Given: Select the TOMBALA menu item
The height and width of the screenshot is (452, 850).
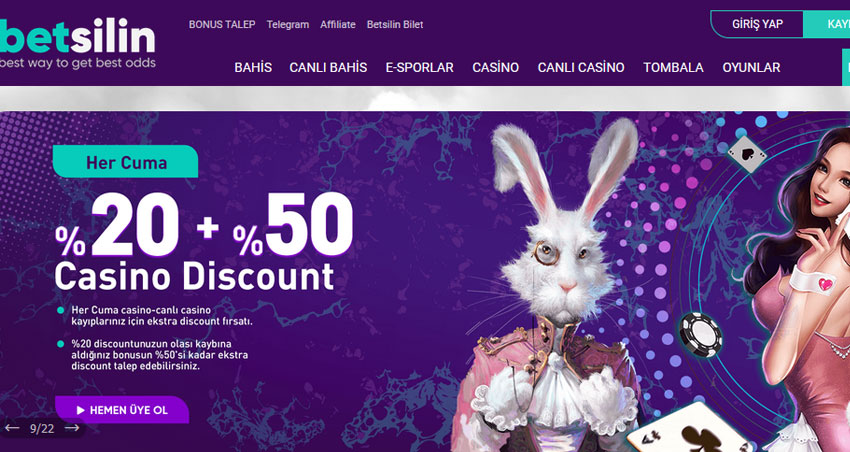Looking at the screenshot, I should 673,67.
